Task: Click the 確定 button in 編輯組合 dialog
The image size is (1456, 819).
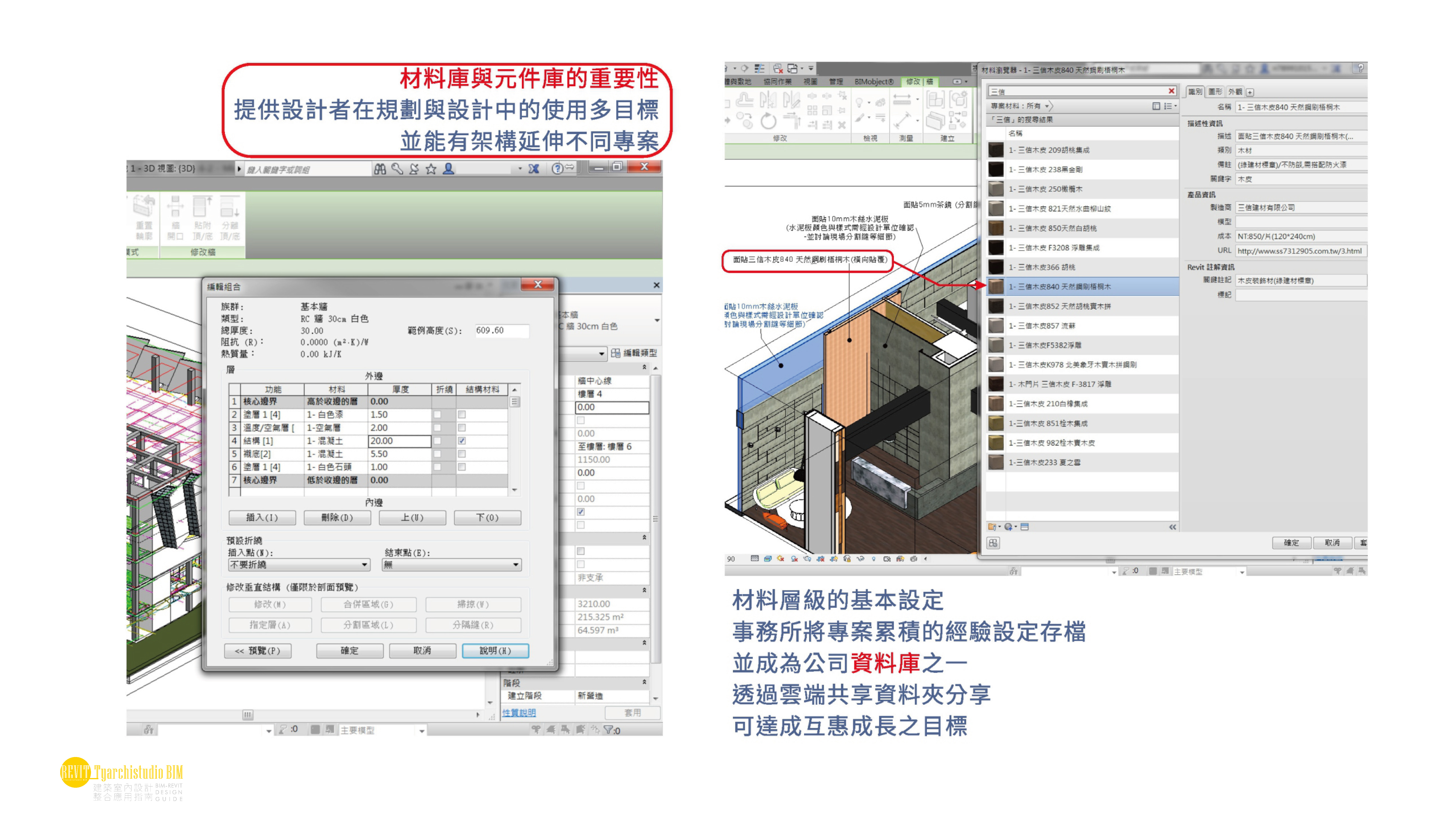Action: (350, 651)
